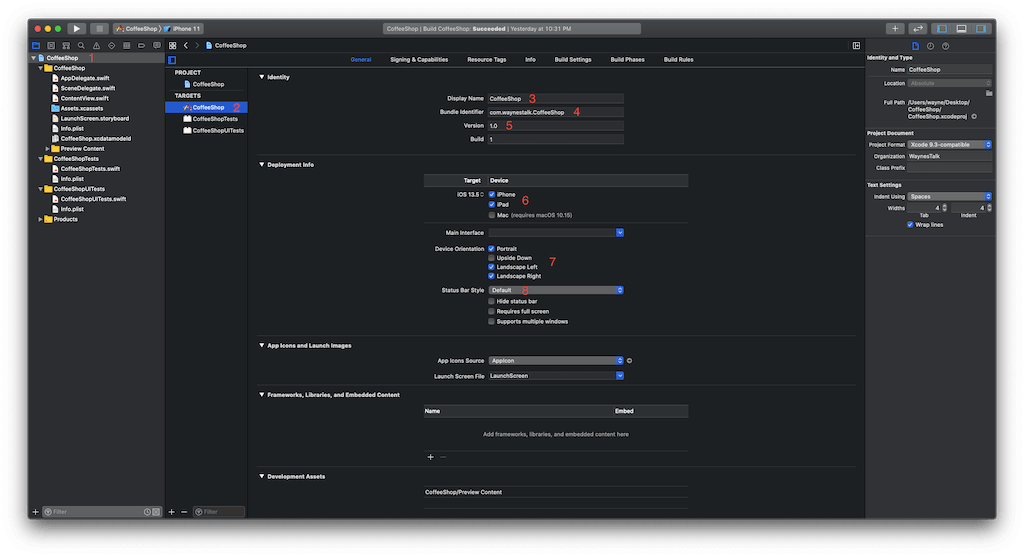
Task: Enable Hide status bar
Action: click(x=492, y=302)
